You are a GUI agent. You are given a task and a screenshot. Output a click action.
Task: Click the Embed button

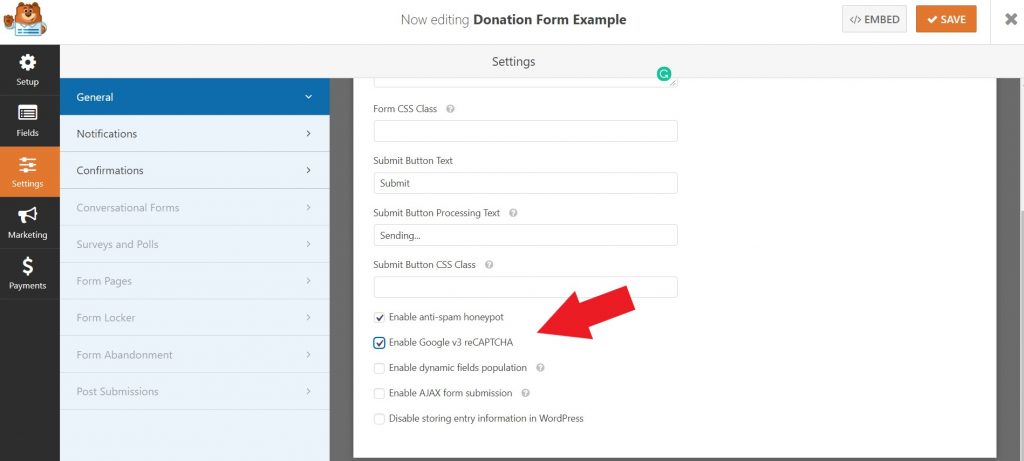pos(874,19)
